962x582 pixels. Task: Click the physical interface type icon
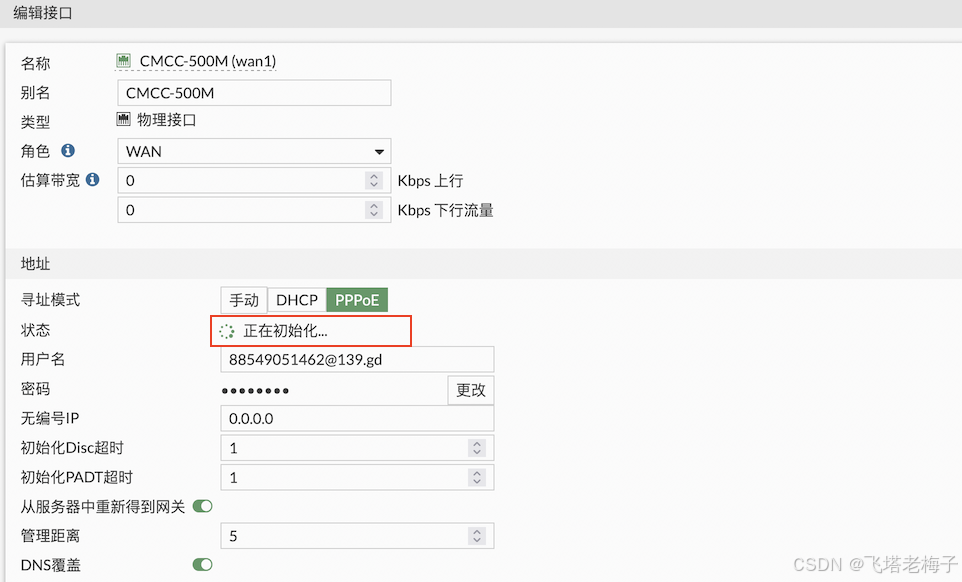point(123,119)
